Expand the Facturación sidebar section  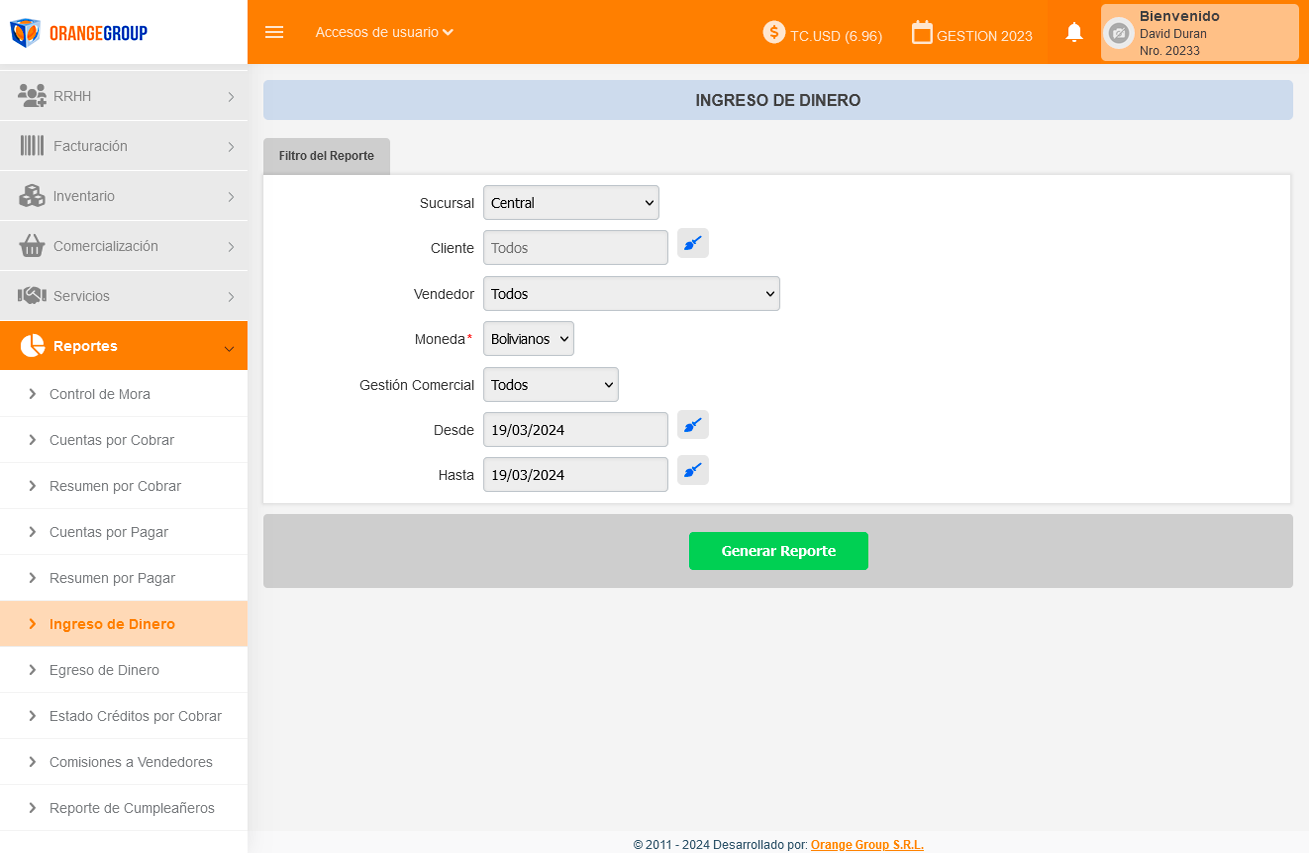click(x=123, y=146)
